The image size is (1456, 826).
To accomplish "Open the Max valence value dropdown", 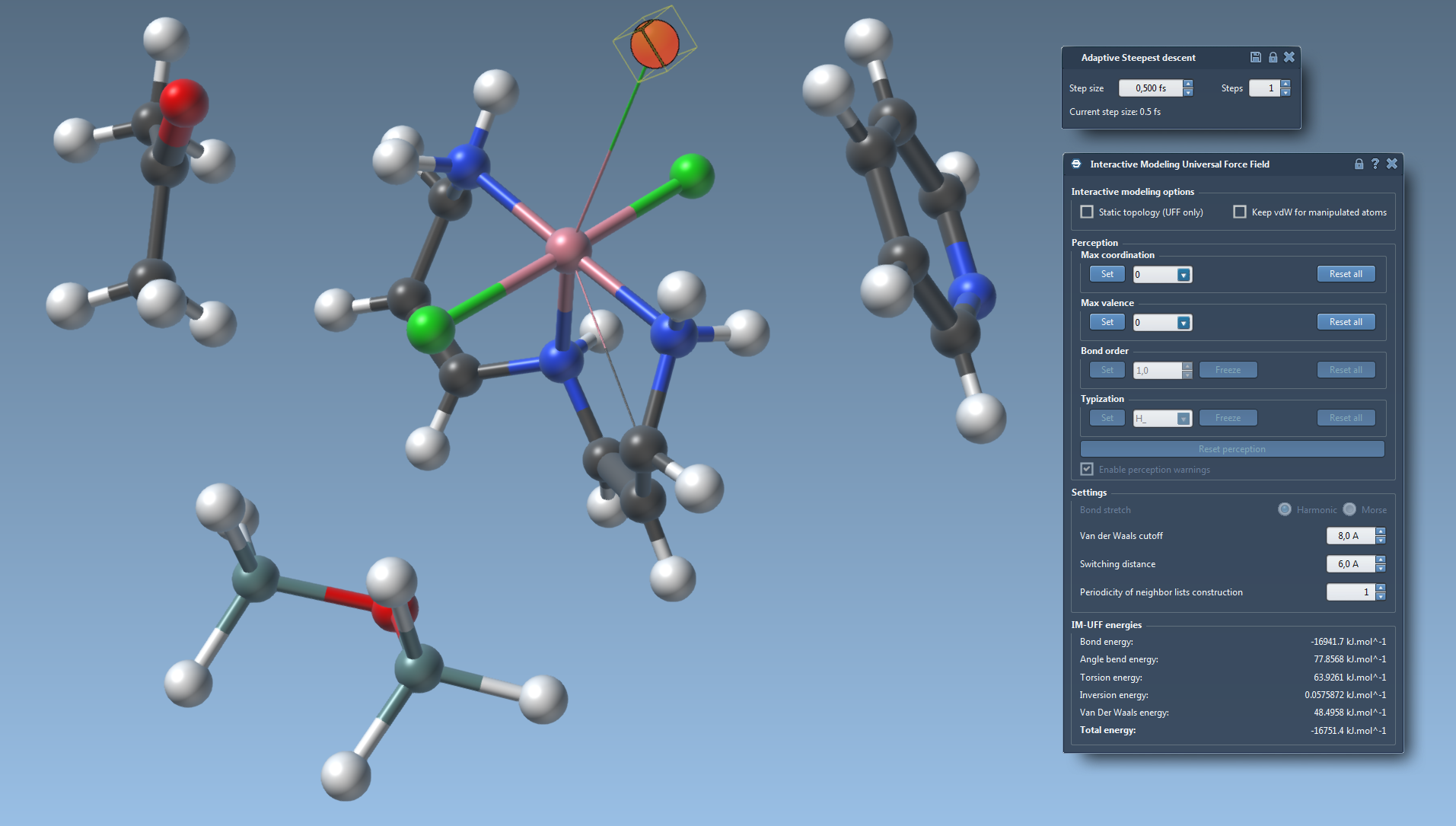I will (x=1184, y=323).
